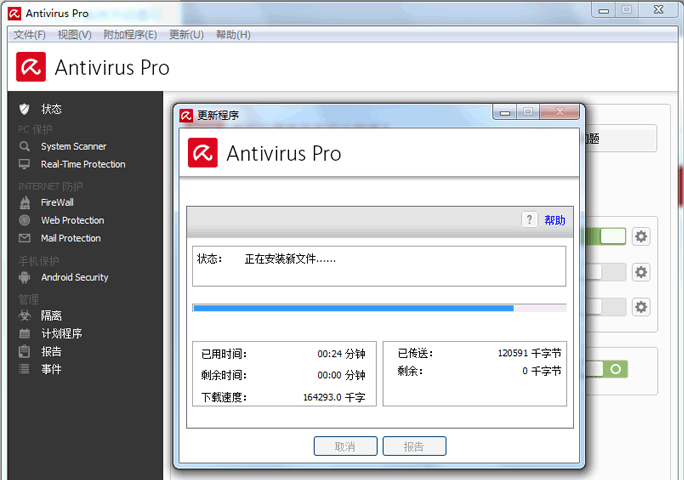This screenshot has width=684, height=480.
Task: Click the question mark help icon
Action: [x=529, y=219]
